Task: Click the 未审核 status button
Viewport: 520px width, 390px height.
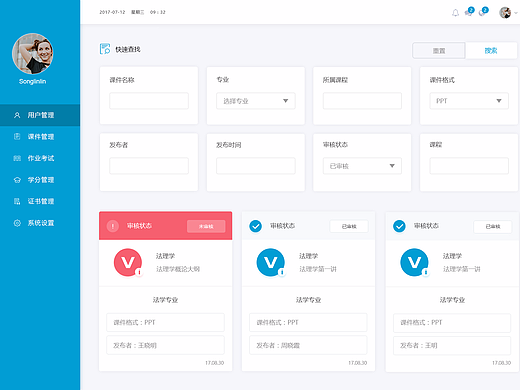Action: [206, 226]
